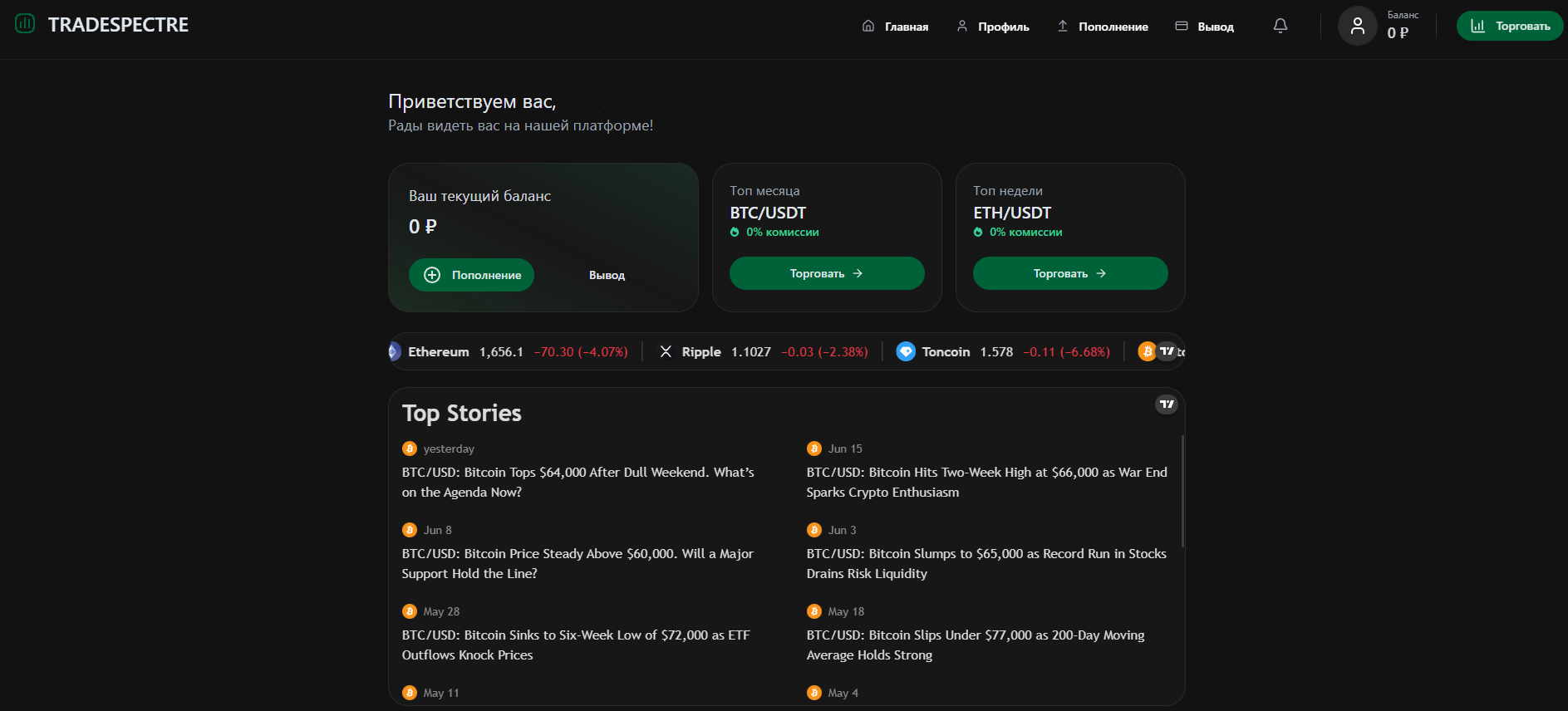Click the Ethereum coin icon in ticker
1568x711 pixels.
[x=395, y=351]
